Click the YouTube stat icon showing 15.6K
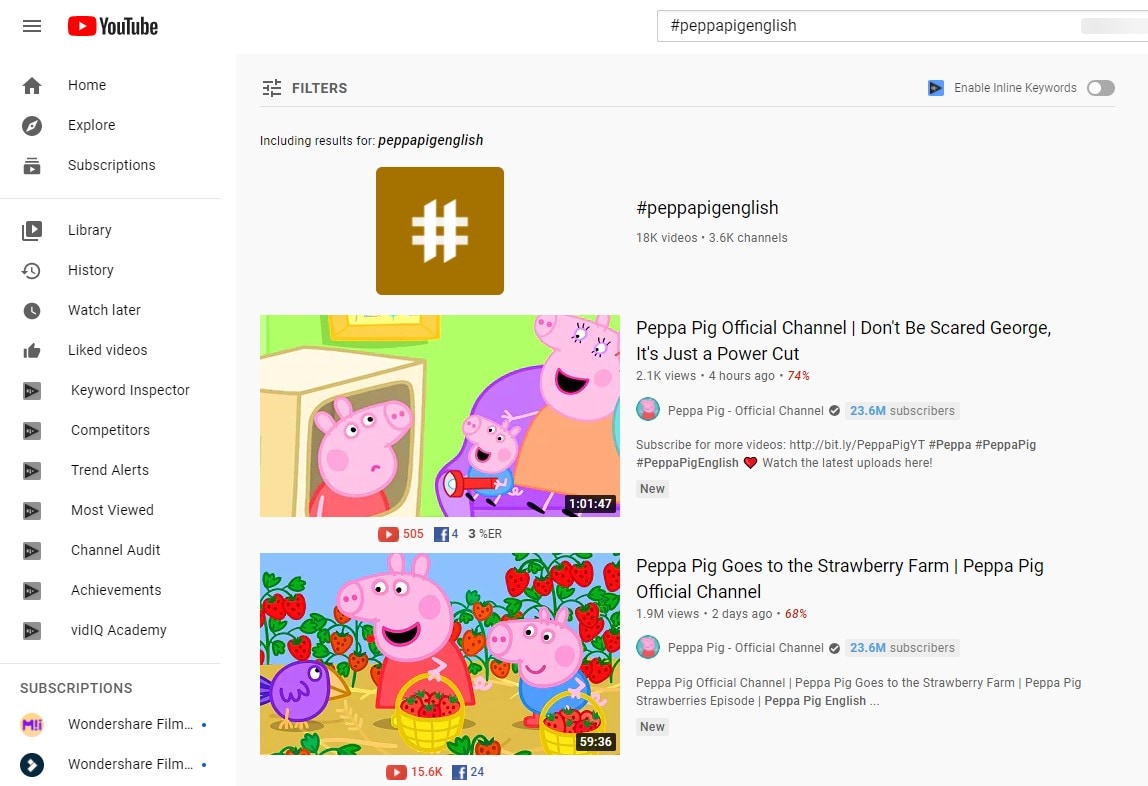 pyautogui.click(x=396, y=772)
